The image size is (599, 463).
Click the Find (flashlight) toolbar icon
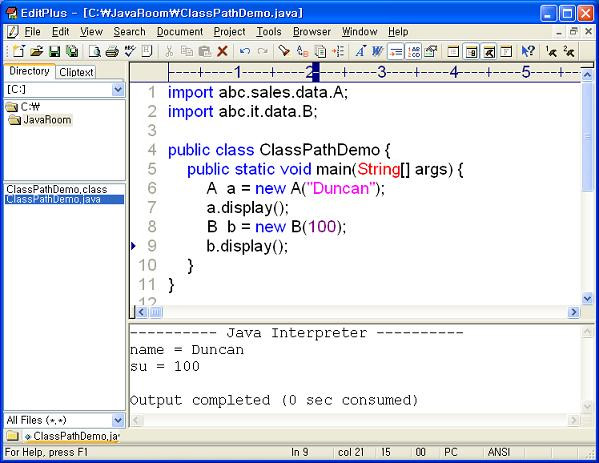284,51
